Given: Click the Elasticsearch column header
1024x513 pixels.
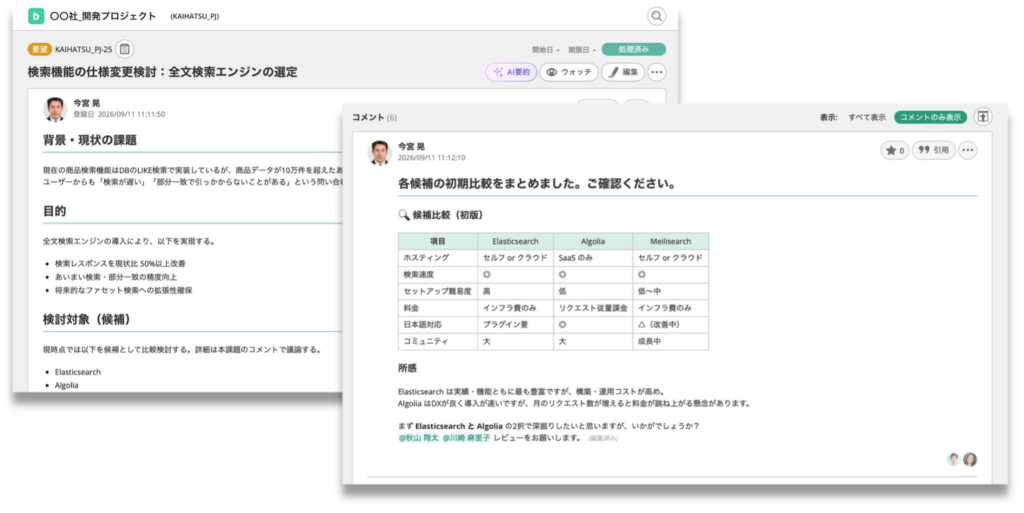Looking at the screenshot, I should pos(515,241).
